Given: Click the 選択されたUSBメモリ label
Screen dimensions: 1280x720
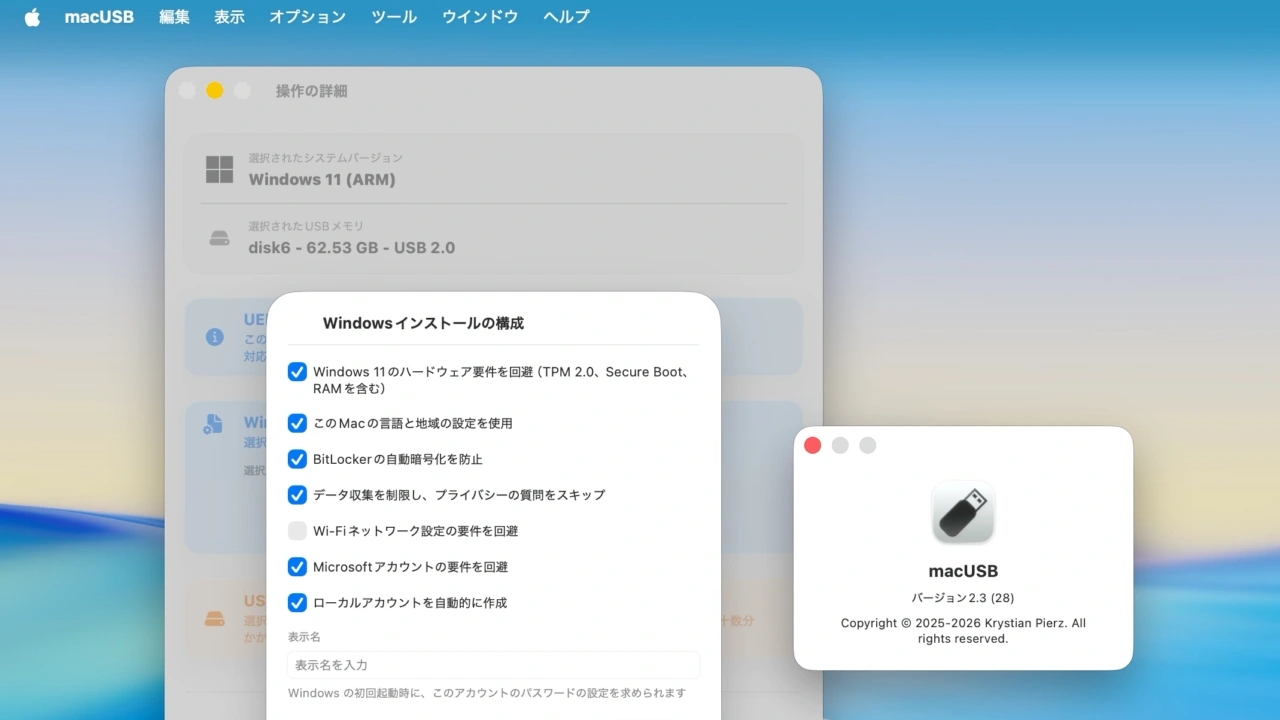Looking at the screenshot, I should 306,226.
